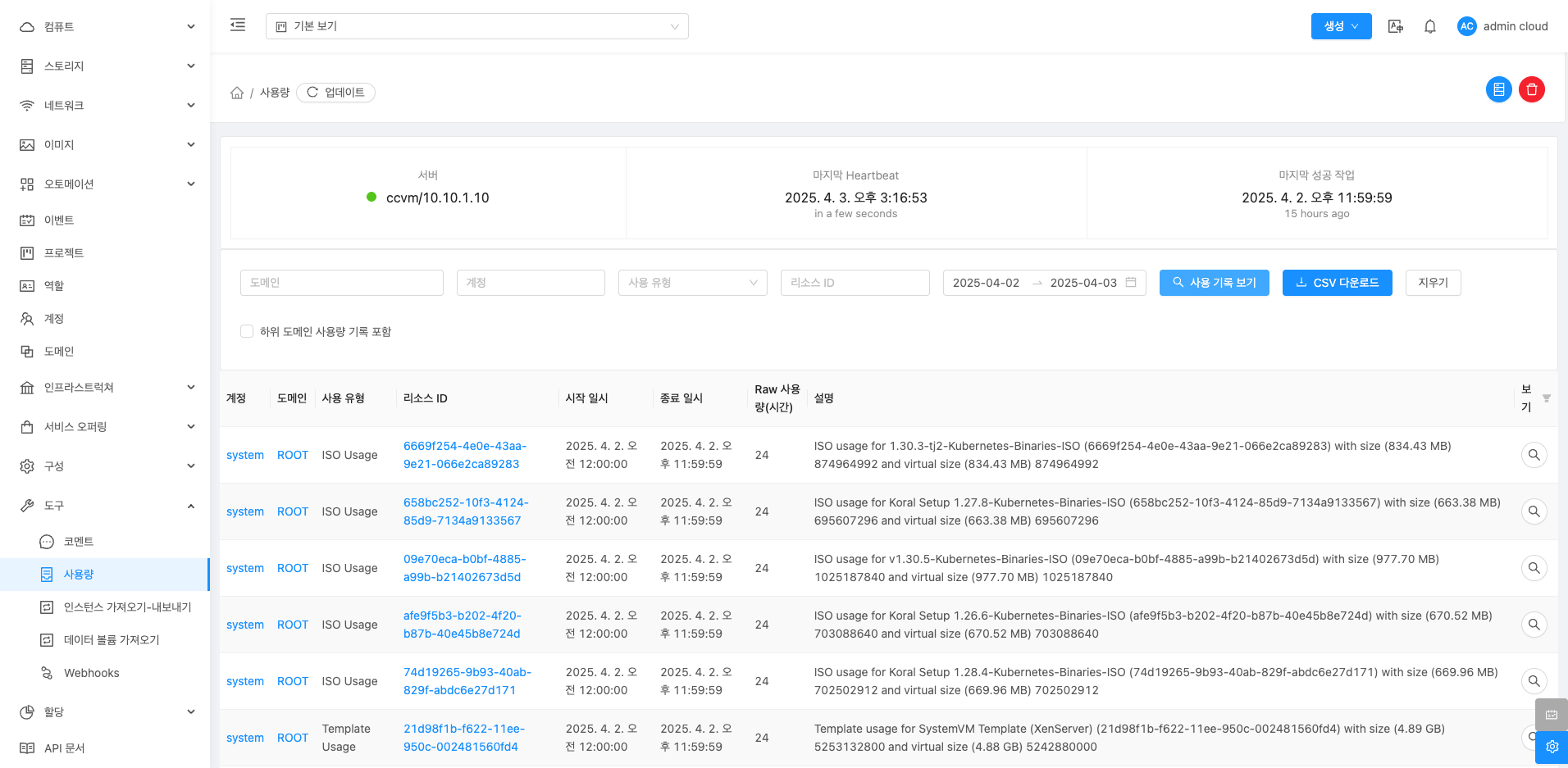Click the red trash icon button
Image resolution: width=1568 pixels, height=768 pixels.
pyautogui.click(x=1531, y=89)
